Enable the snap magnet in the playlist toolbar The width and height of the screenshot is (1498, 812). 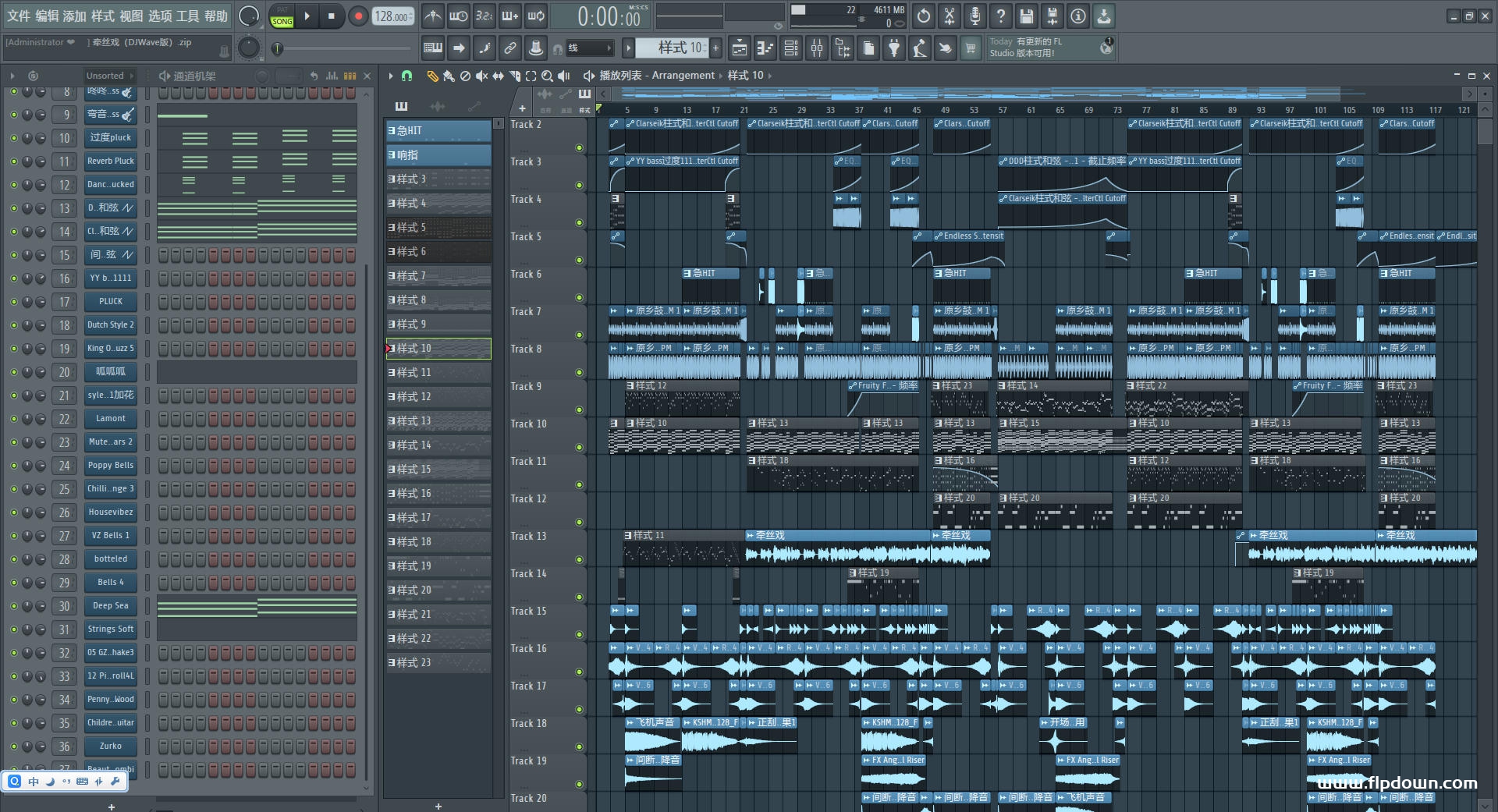(x=406, y=76)
